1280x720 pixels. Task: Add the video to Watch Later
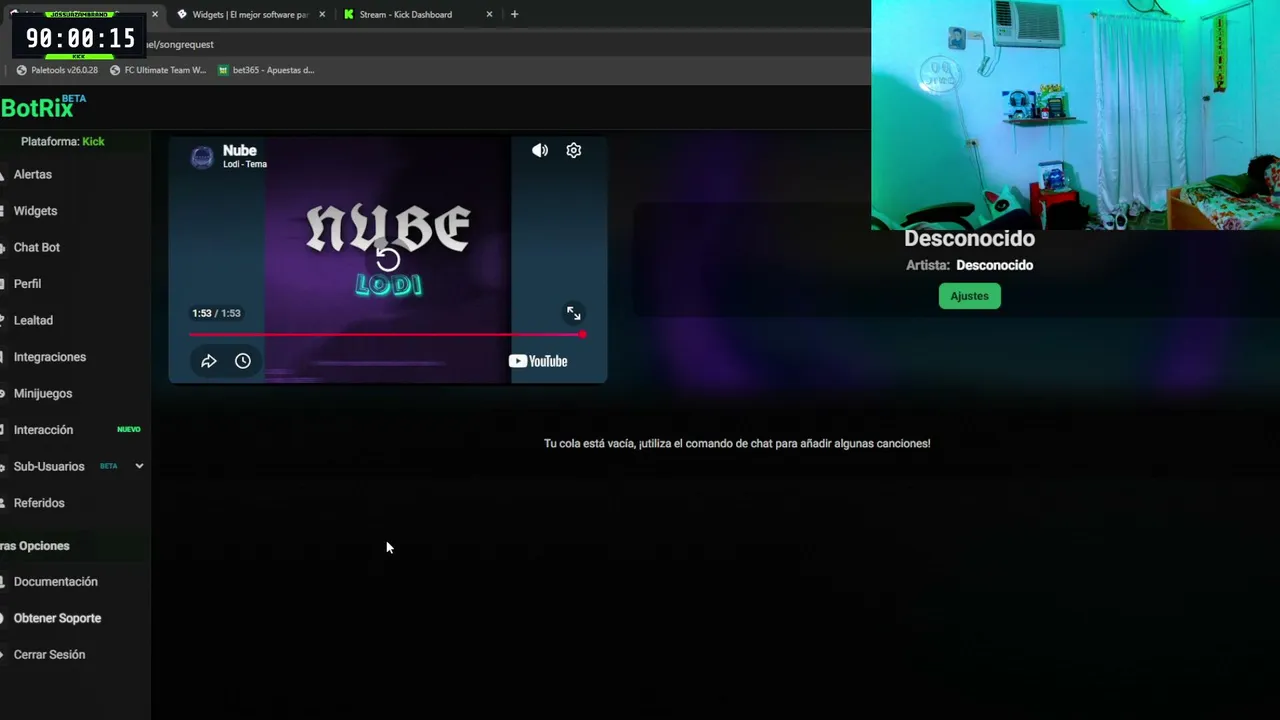[x=243, y=361]
